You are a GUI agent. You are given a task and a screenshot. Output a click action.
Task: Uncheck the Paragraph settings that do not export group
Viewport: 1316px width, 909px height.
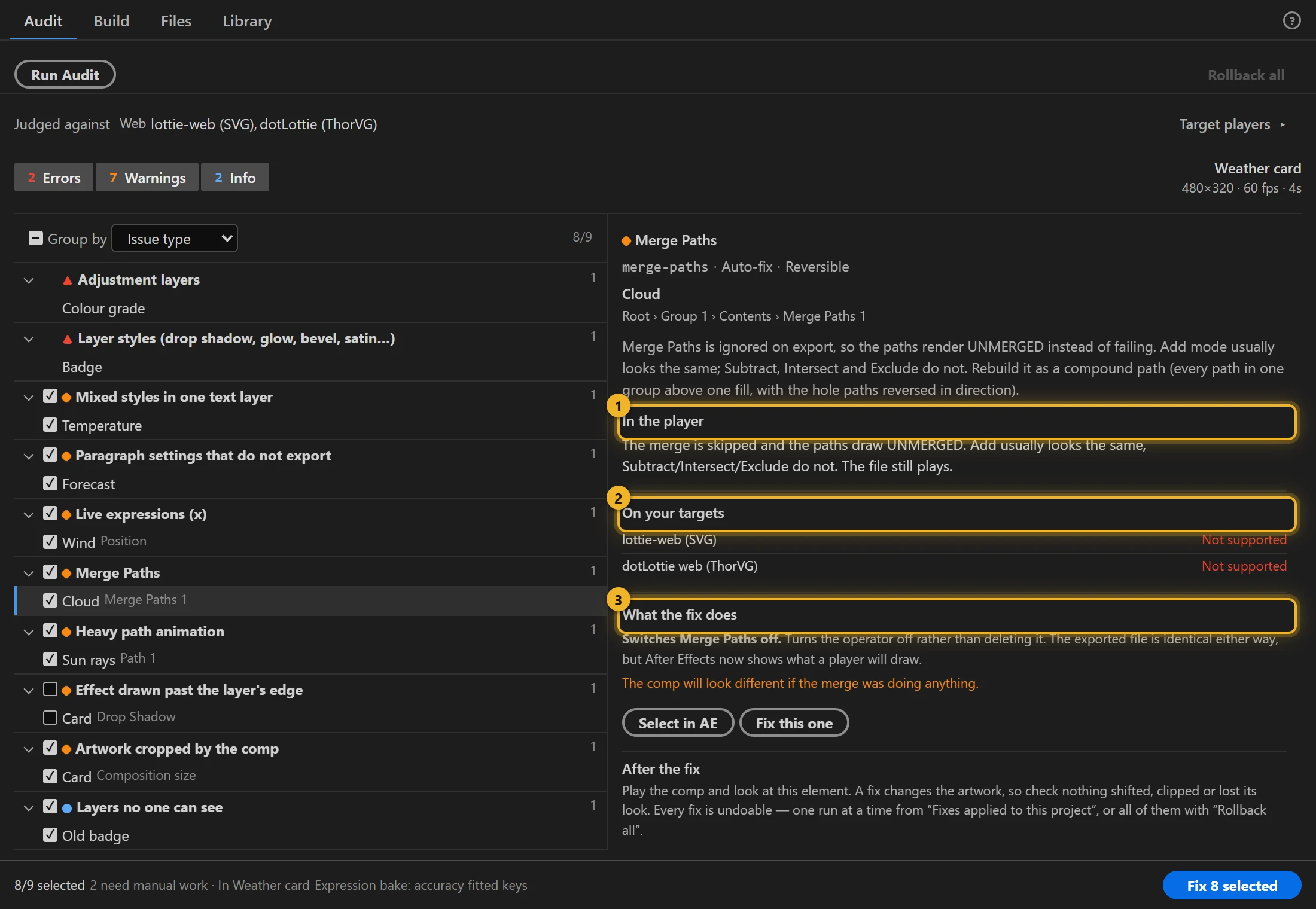tap(50, 455)
